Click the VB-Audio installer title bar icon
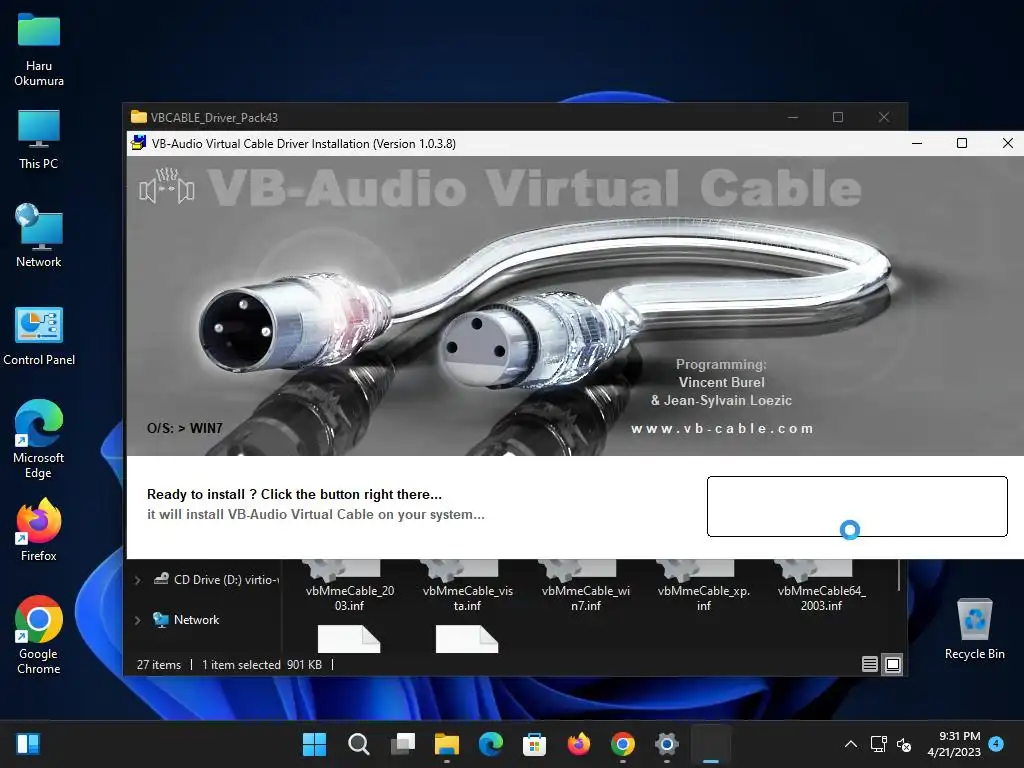The image size is (1024, 768). coord(138,143)
